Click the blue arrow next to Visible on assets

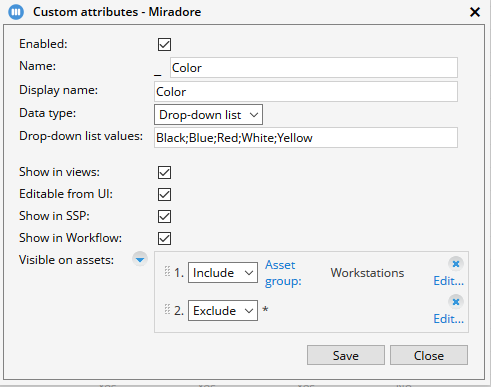140,259
